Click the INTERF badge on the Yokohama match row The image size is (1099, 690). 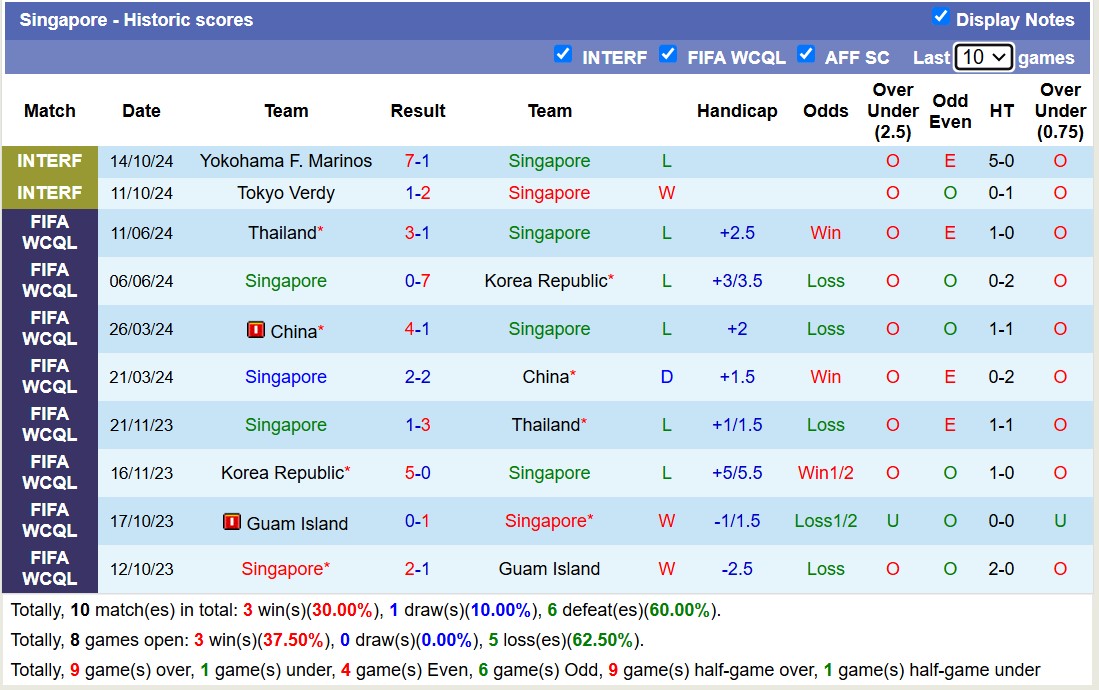[49, 160]
